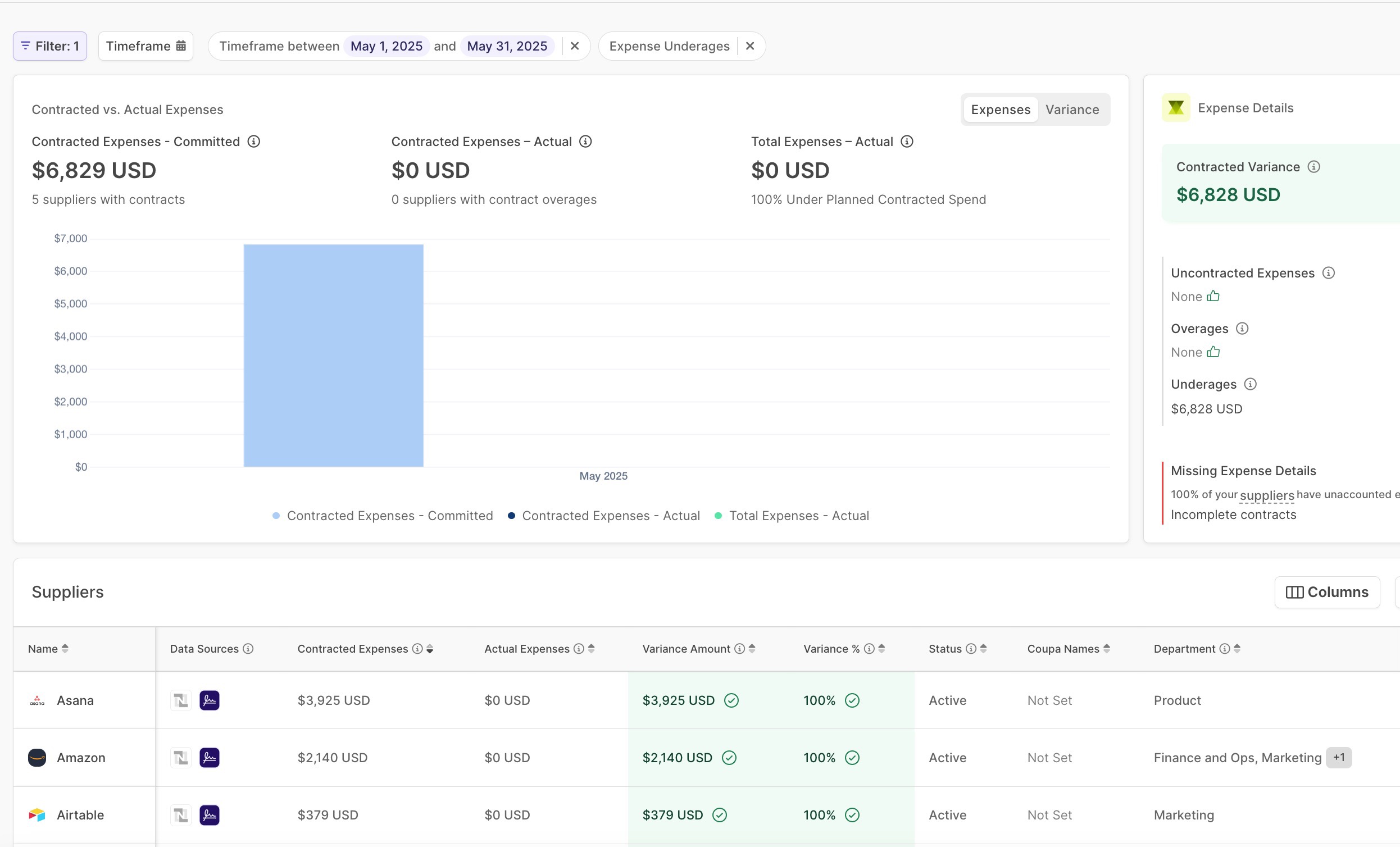Toggle Contracted Expenses - Actual legend item
Image resolution: width=1400 pixels, height=847 pixels.
[x=604, y=516]
